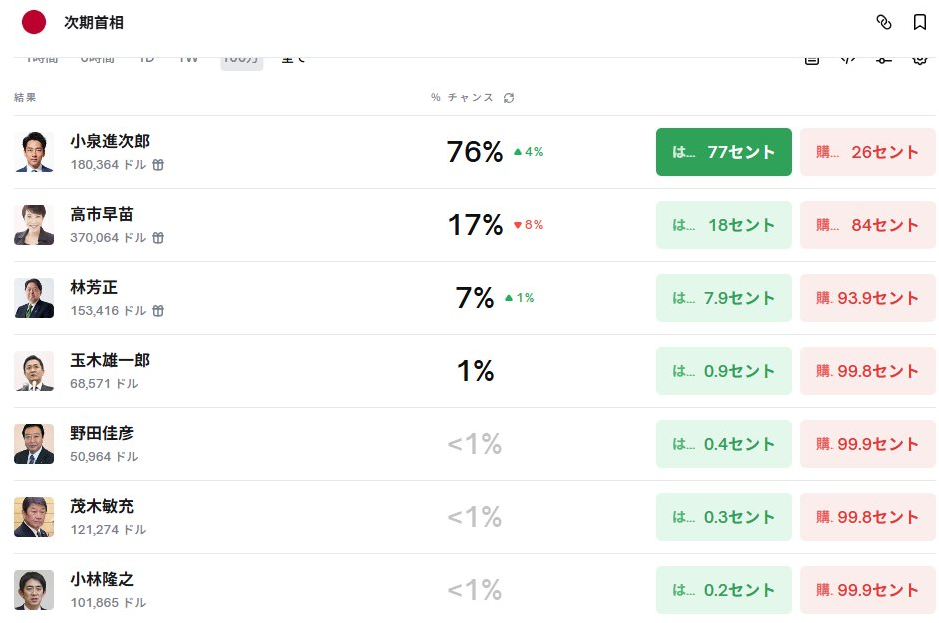Open the 玉木雄一郎 outcome name
The width and height of the screenshot is (939, 623).
(x=110, y=360)
